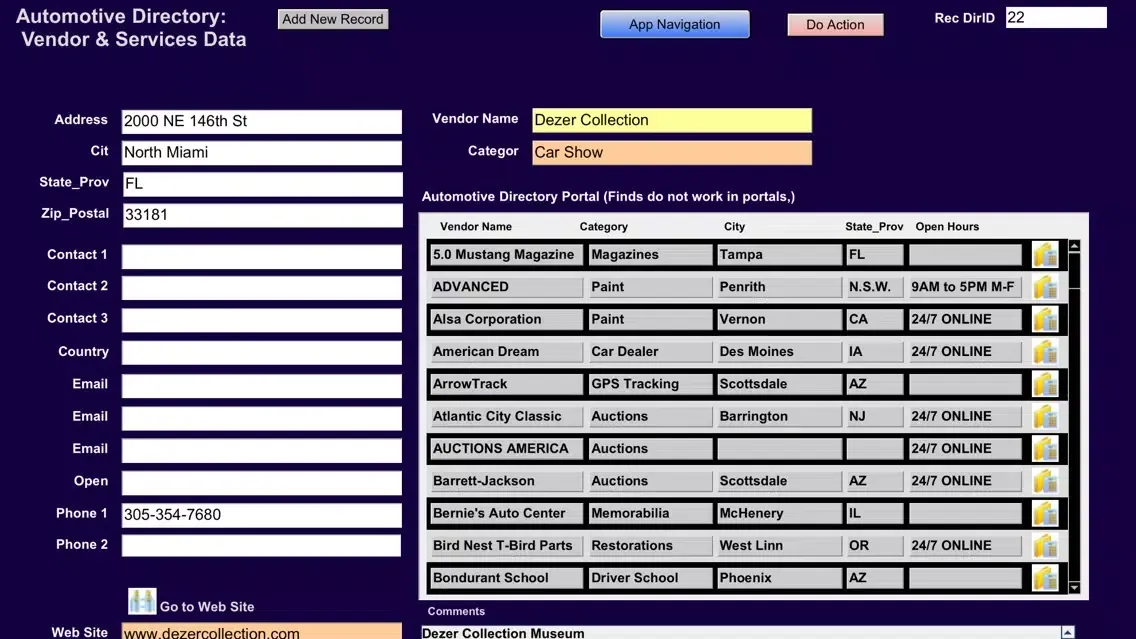Go to Barrett-Jackson record using row icon
1136x639 pixels.
(x=1045, y=480)
